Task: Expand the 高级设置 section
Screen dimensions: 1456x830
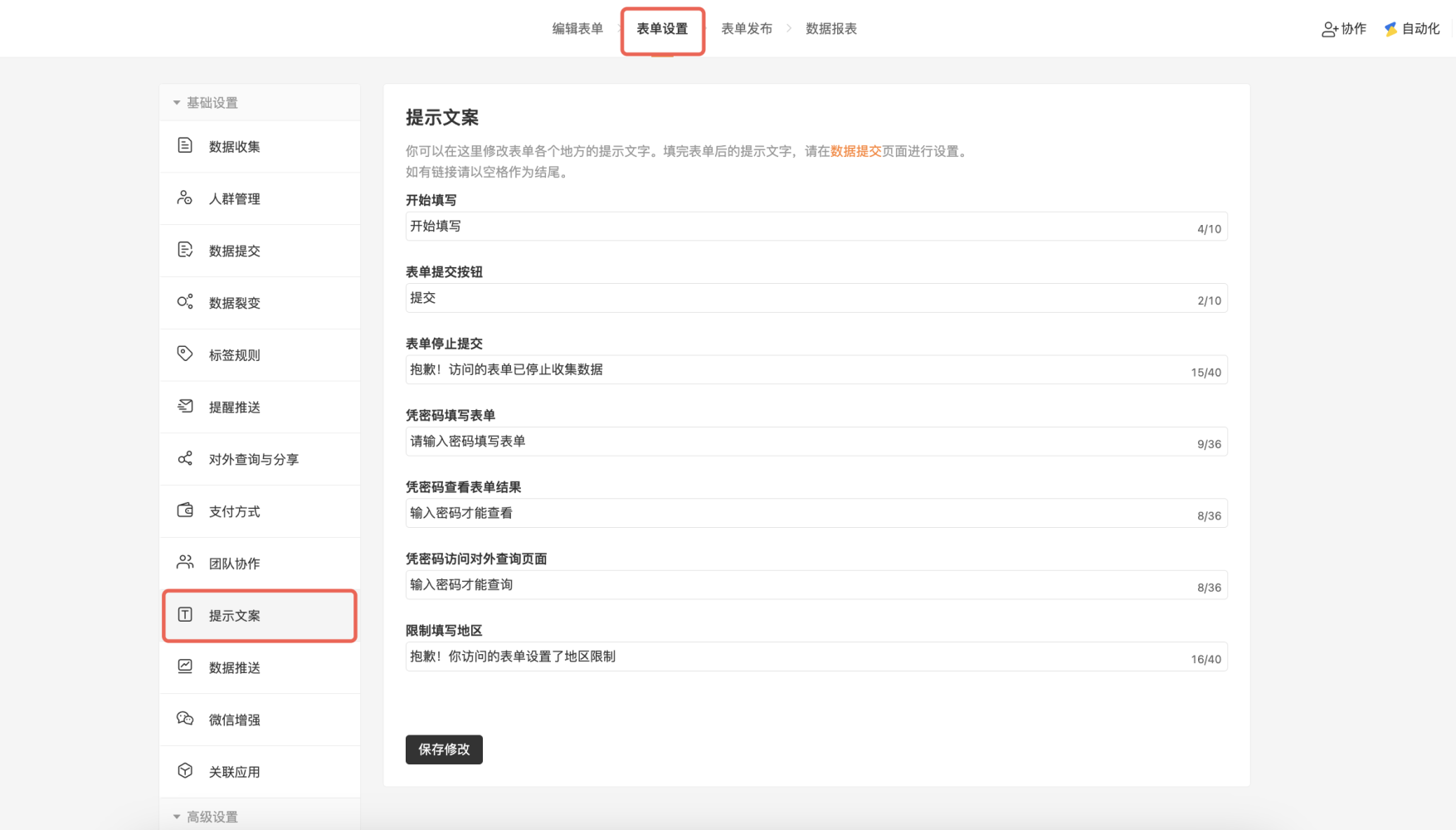Action: coord(177,817)
